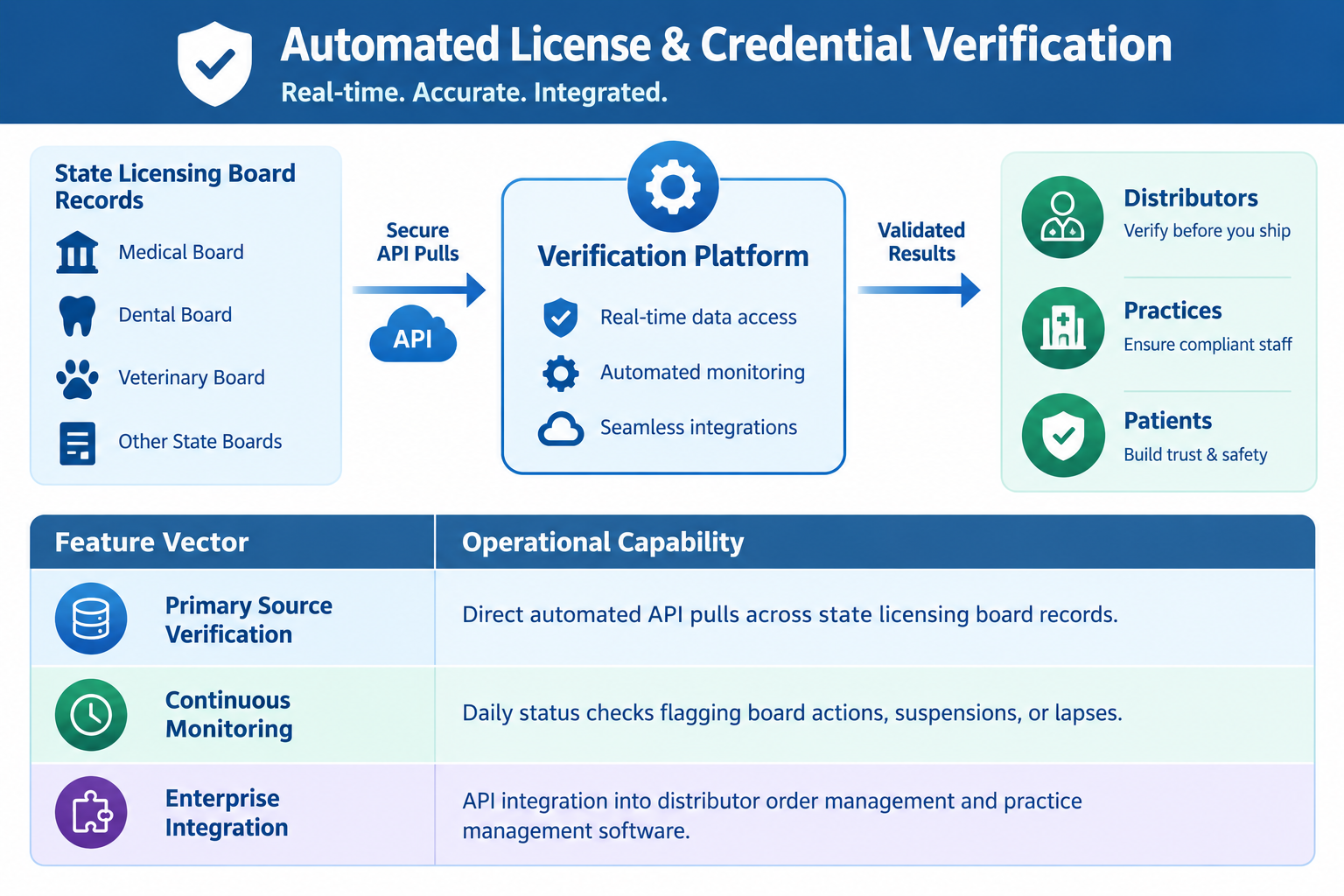Click 'Build trust & safety' text
1344x896 pixels.
[1195, 455]
